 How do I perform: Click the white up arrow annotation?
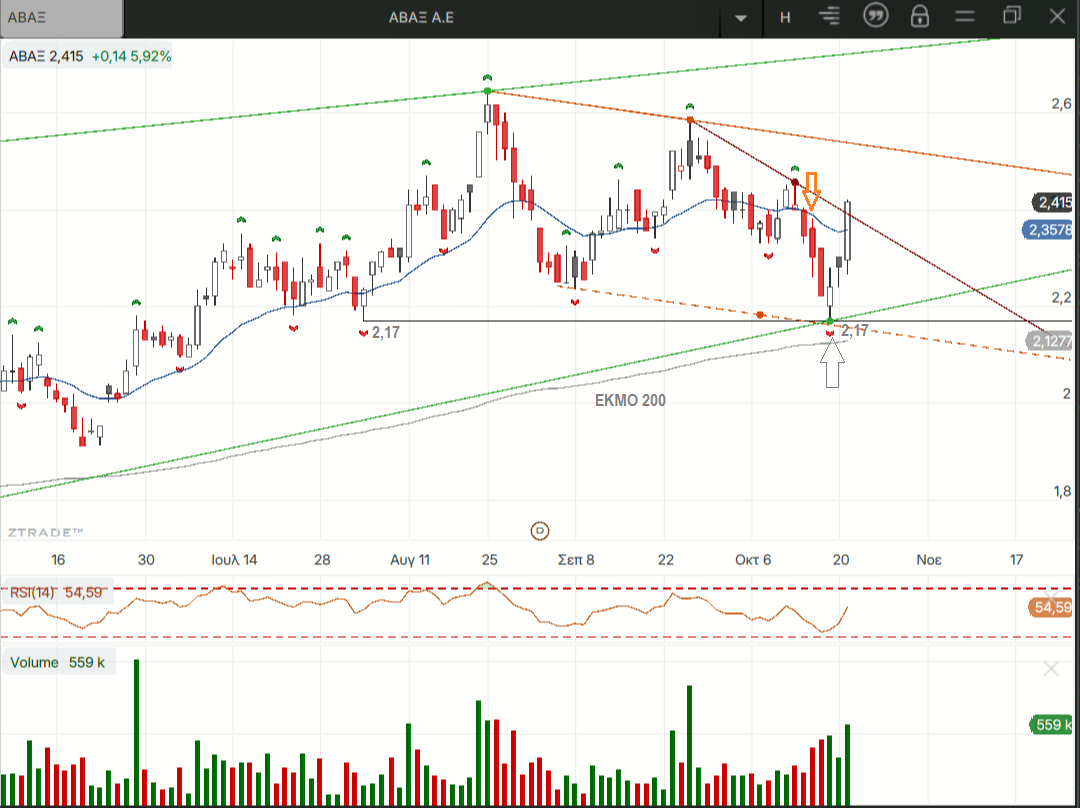click(x=833, y=363)
